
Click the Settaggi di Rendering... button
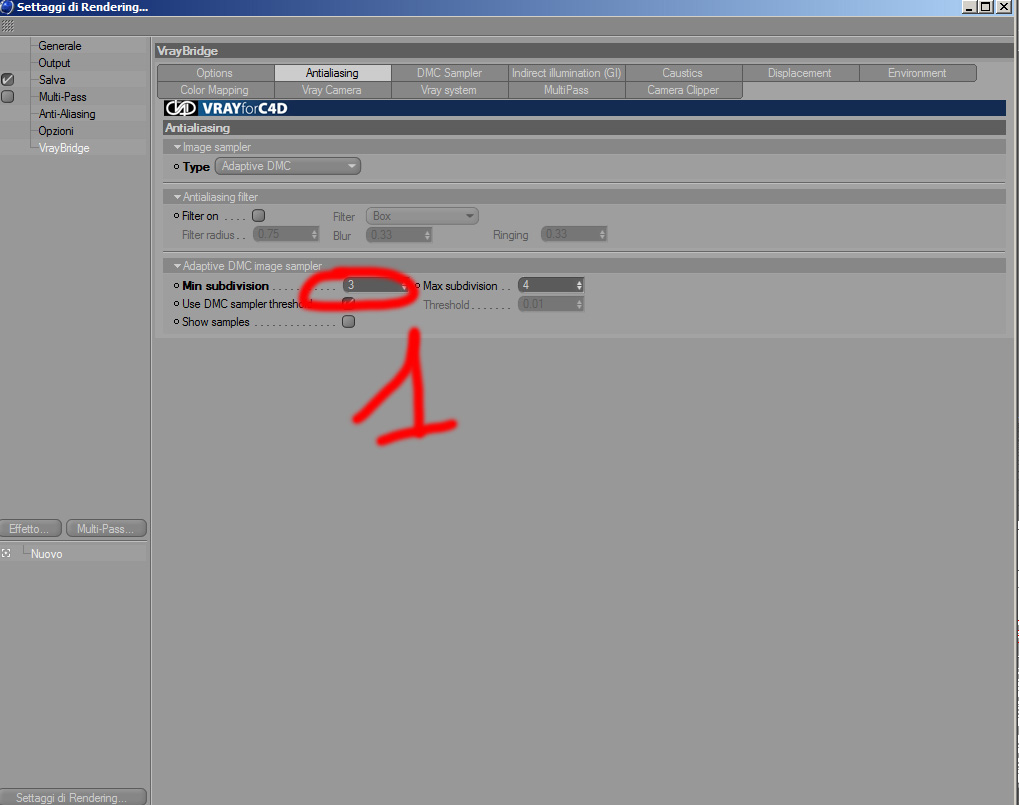point(72,797)
